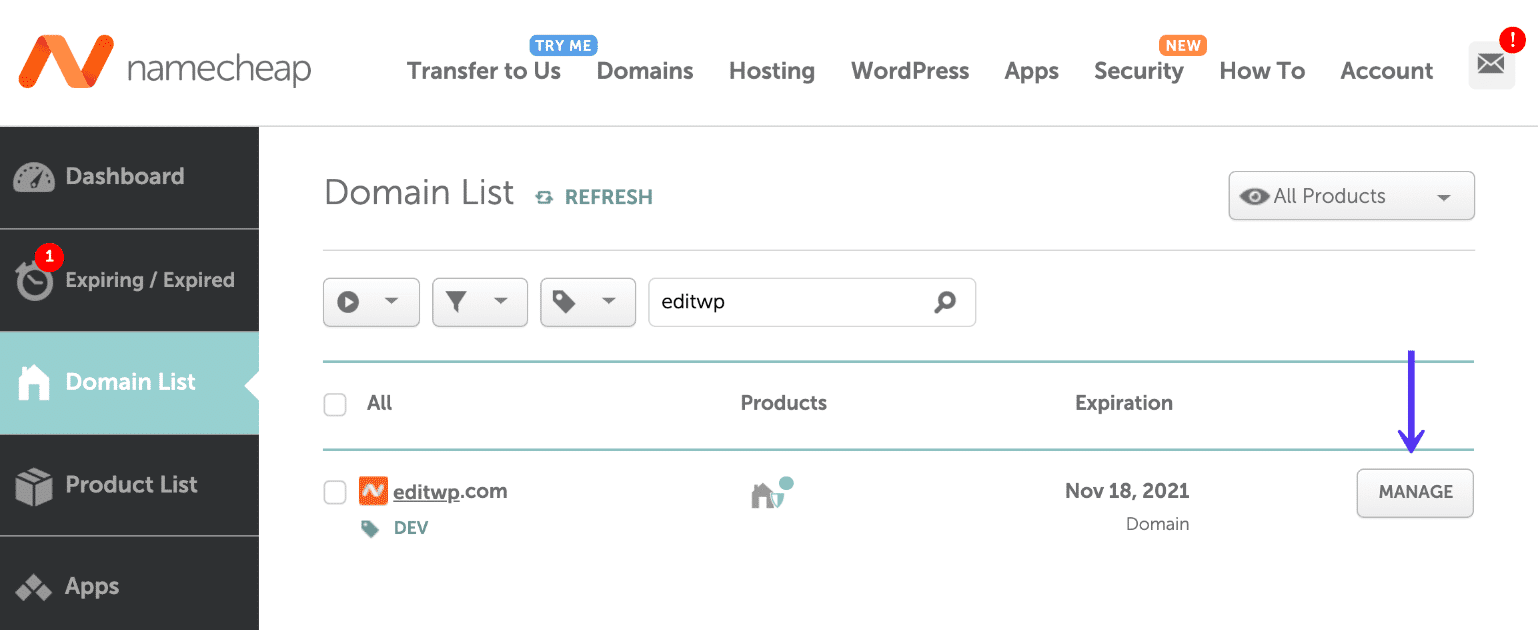Open the bulk actions dropdown
Viewport: 1538px width, 630px height.
coord(371,302)
